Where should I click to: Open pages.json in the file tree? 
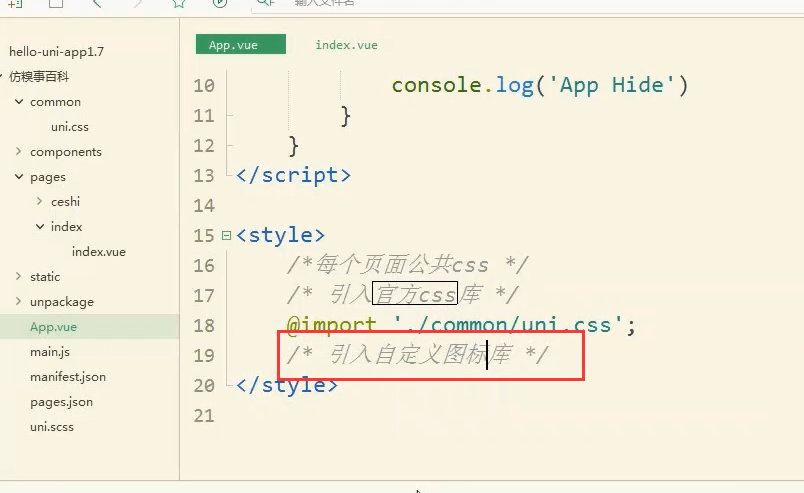coord(62,402)
